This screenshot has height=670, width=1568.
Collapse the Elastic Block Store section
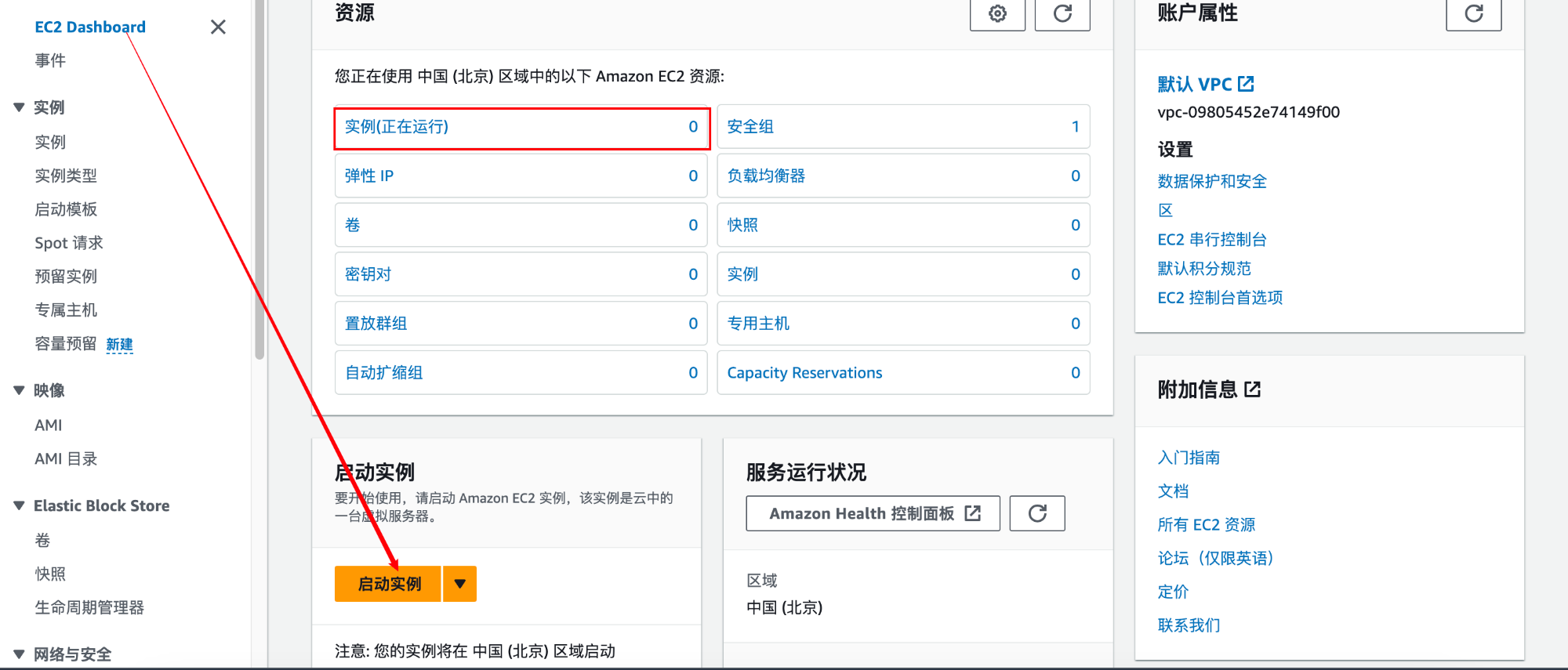(x=20, y=505)
